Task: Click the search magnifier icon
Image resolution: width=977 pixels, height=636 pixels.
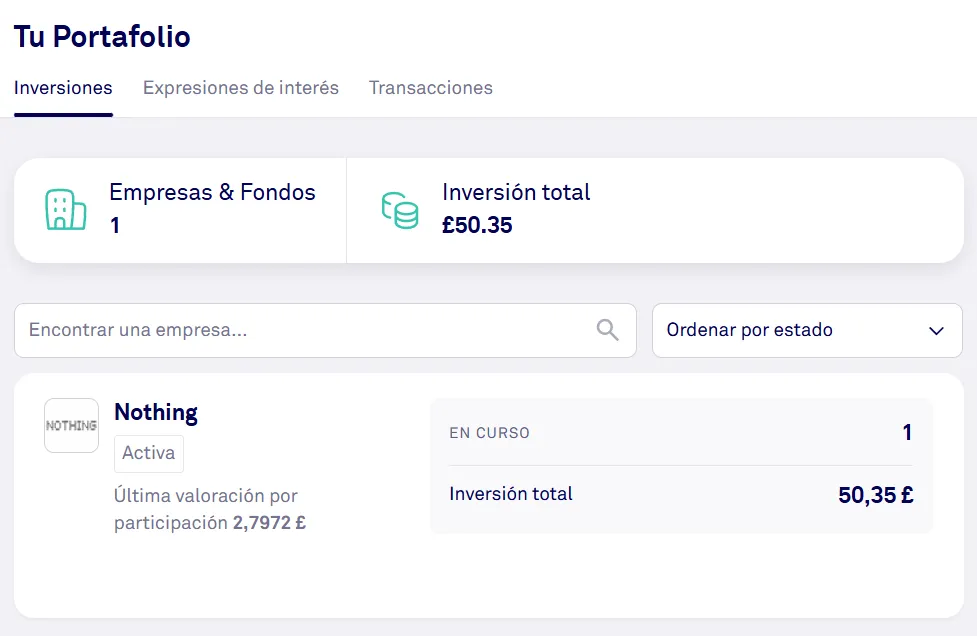Action: click(606, 330)
